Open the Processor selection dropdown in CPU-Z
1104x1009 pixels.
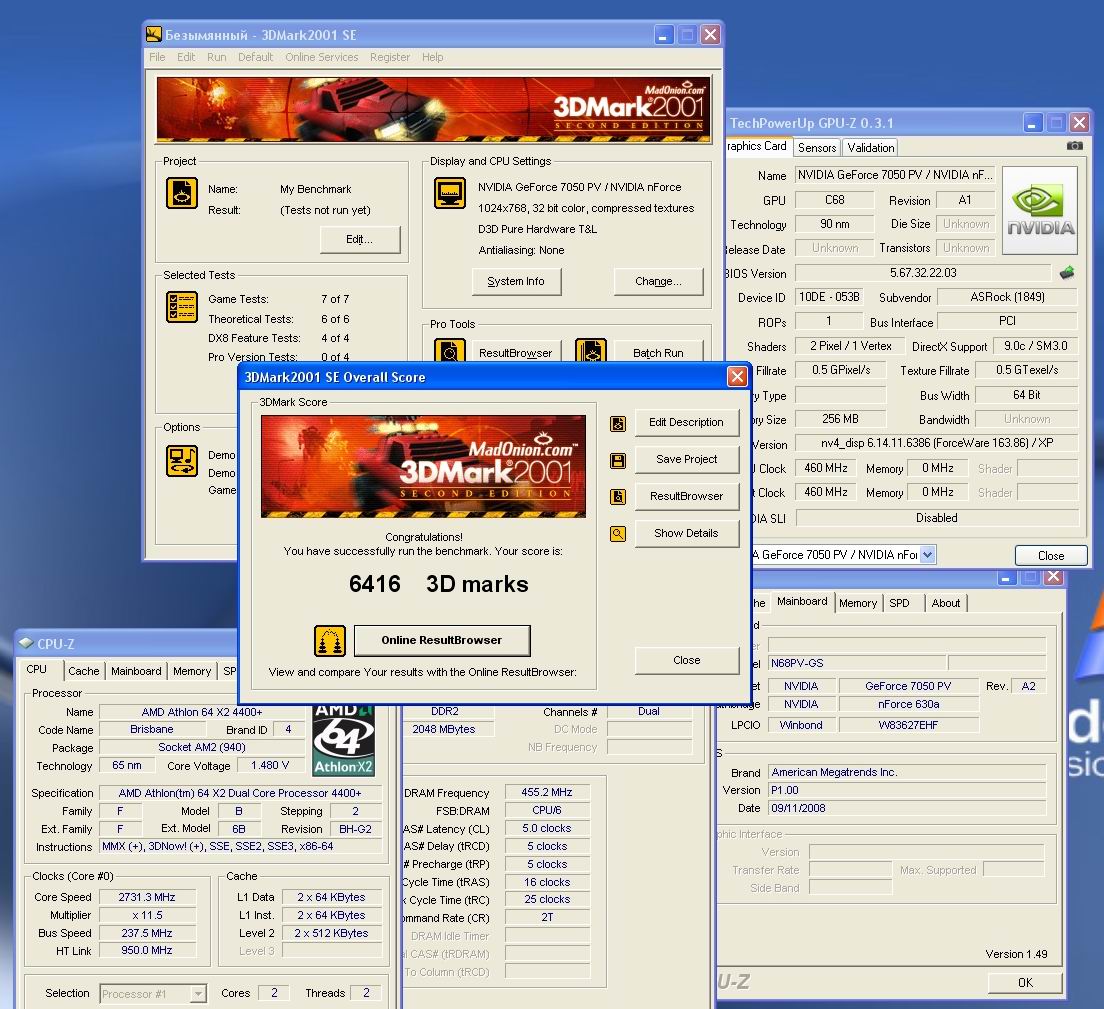coord(199,994)
